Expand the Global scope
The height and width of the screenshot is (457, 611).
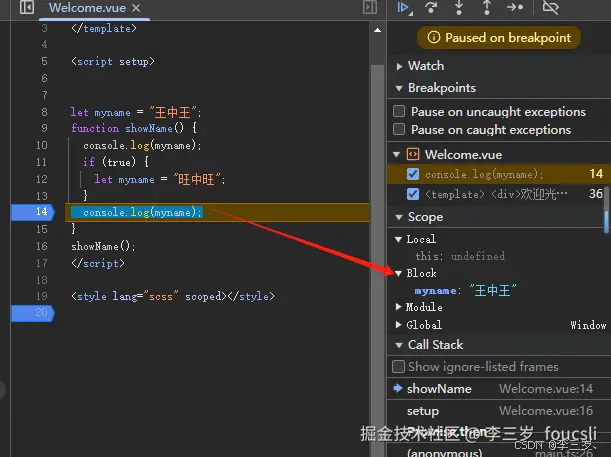398,325
